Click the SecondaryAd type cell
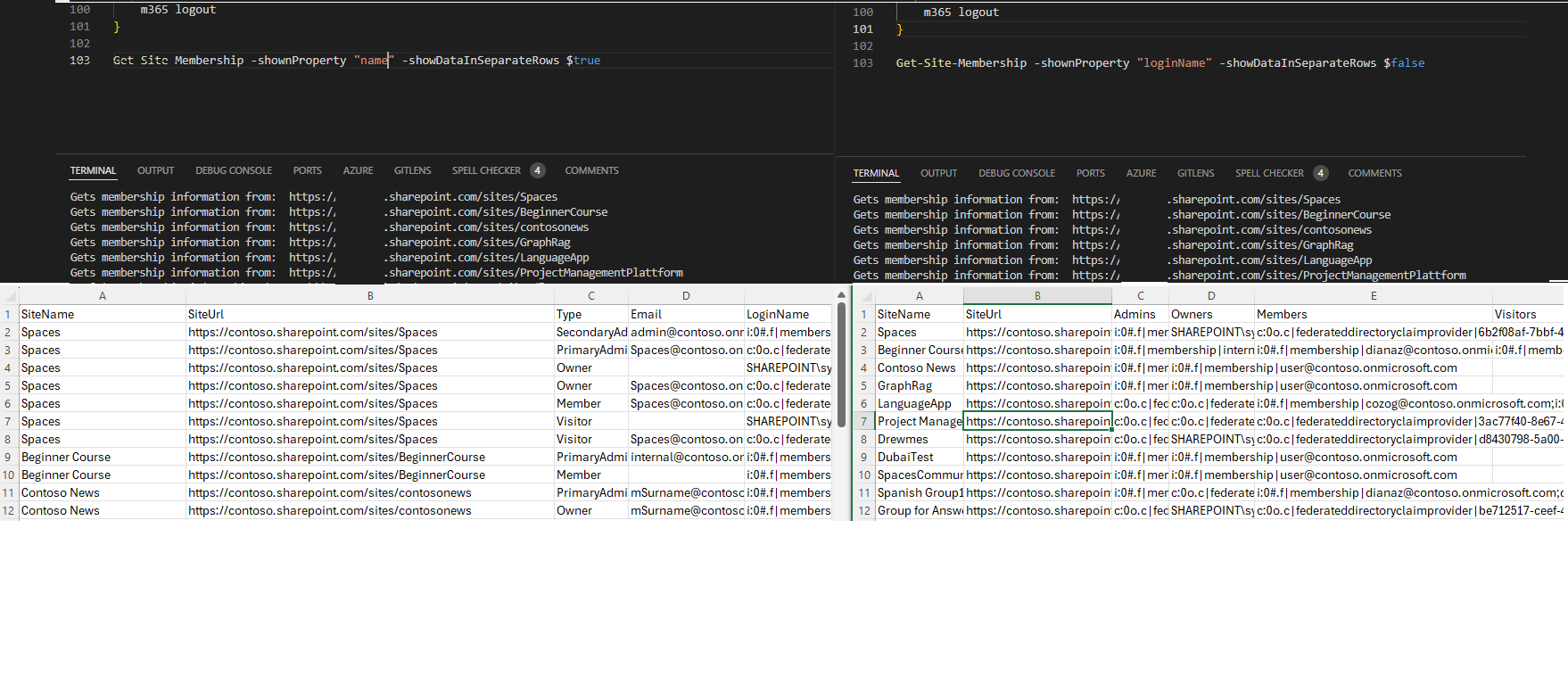Viewport: 1568px width, 677px height. (590, 332)
